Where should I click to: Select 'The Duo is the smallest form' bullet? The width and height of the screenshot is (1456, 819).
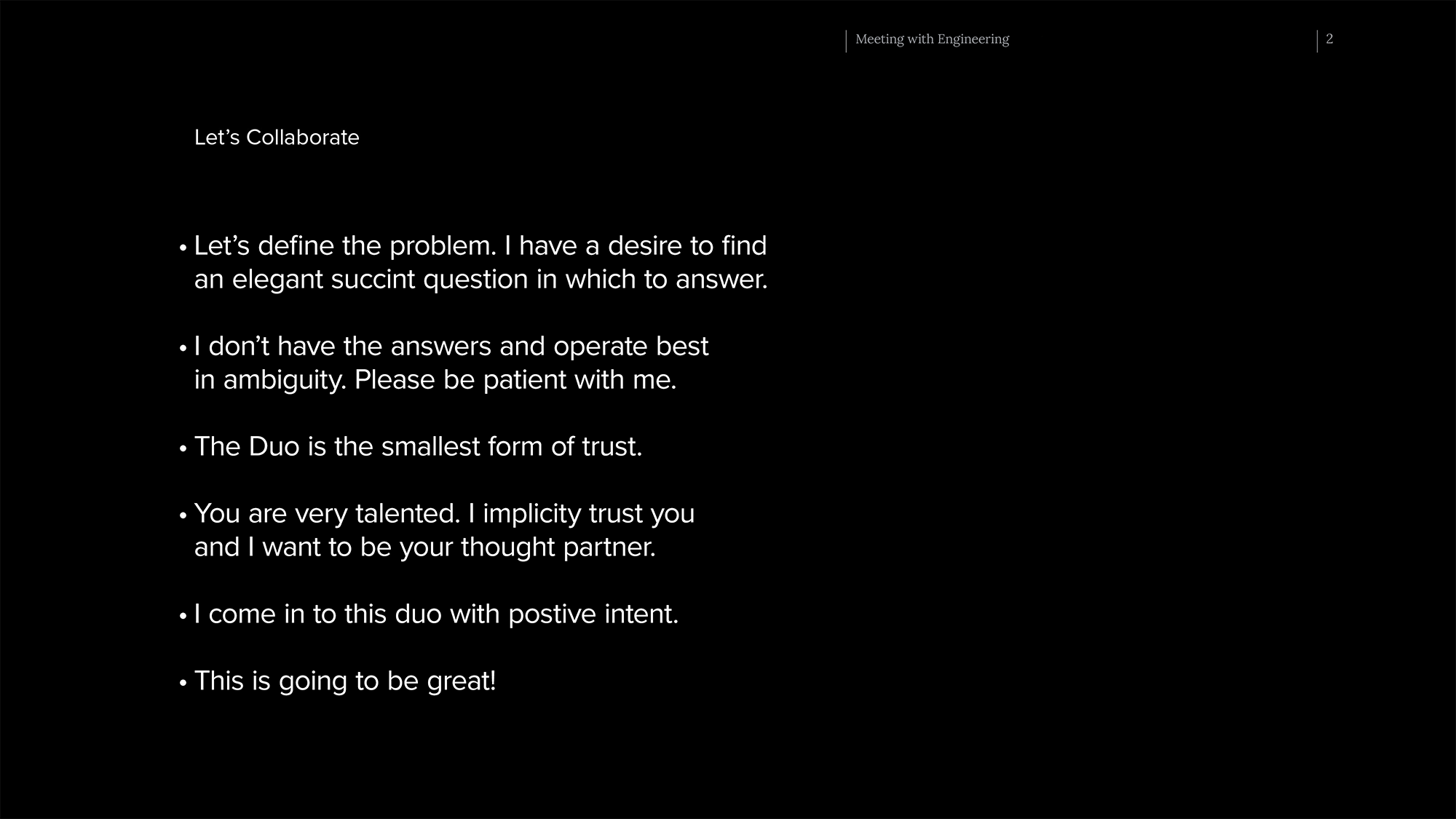coord(418,447)
